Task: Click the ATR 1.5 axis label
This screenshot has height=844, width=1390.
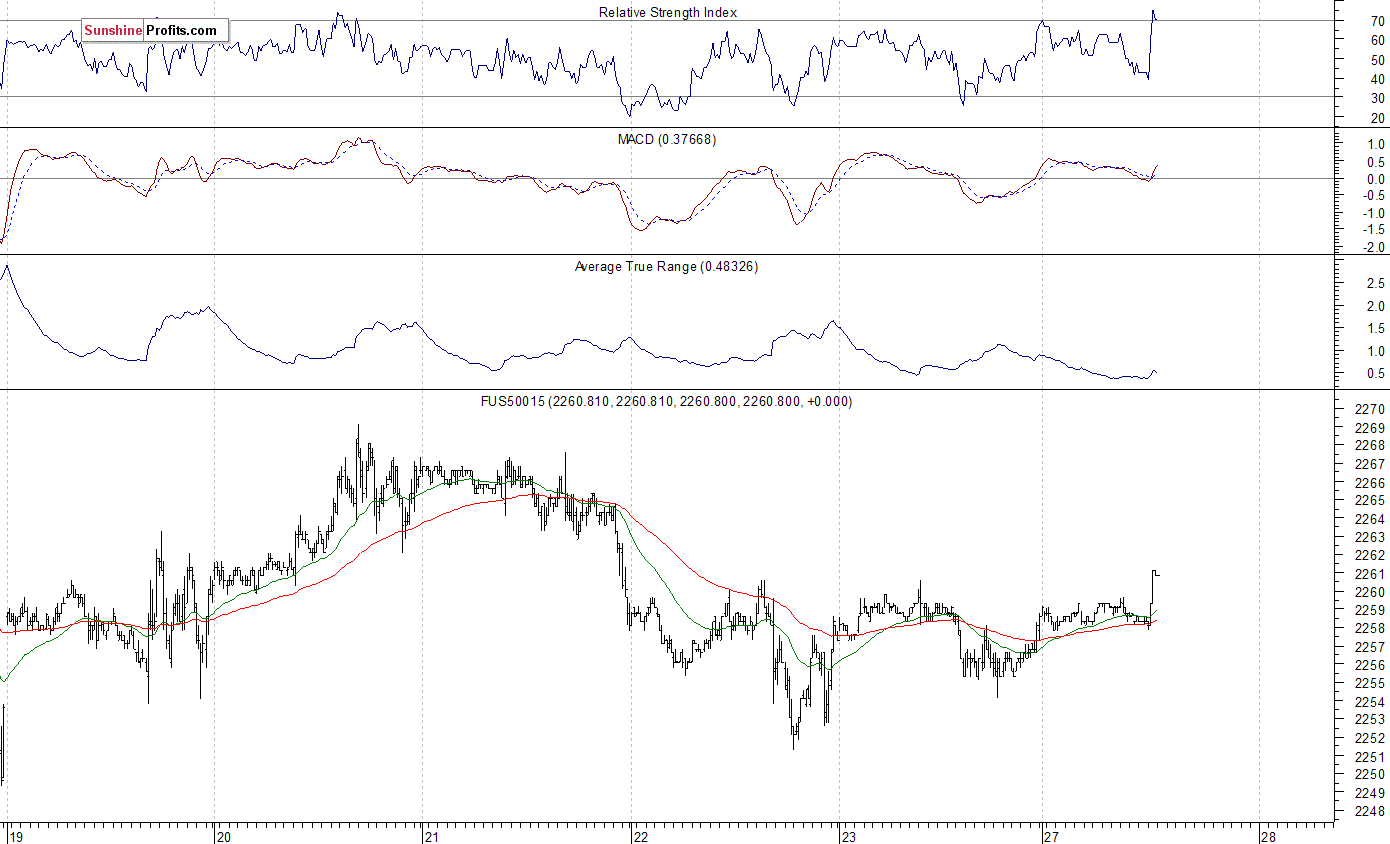Action: pos(1375,329)
